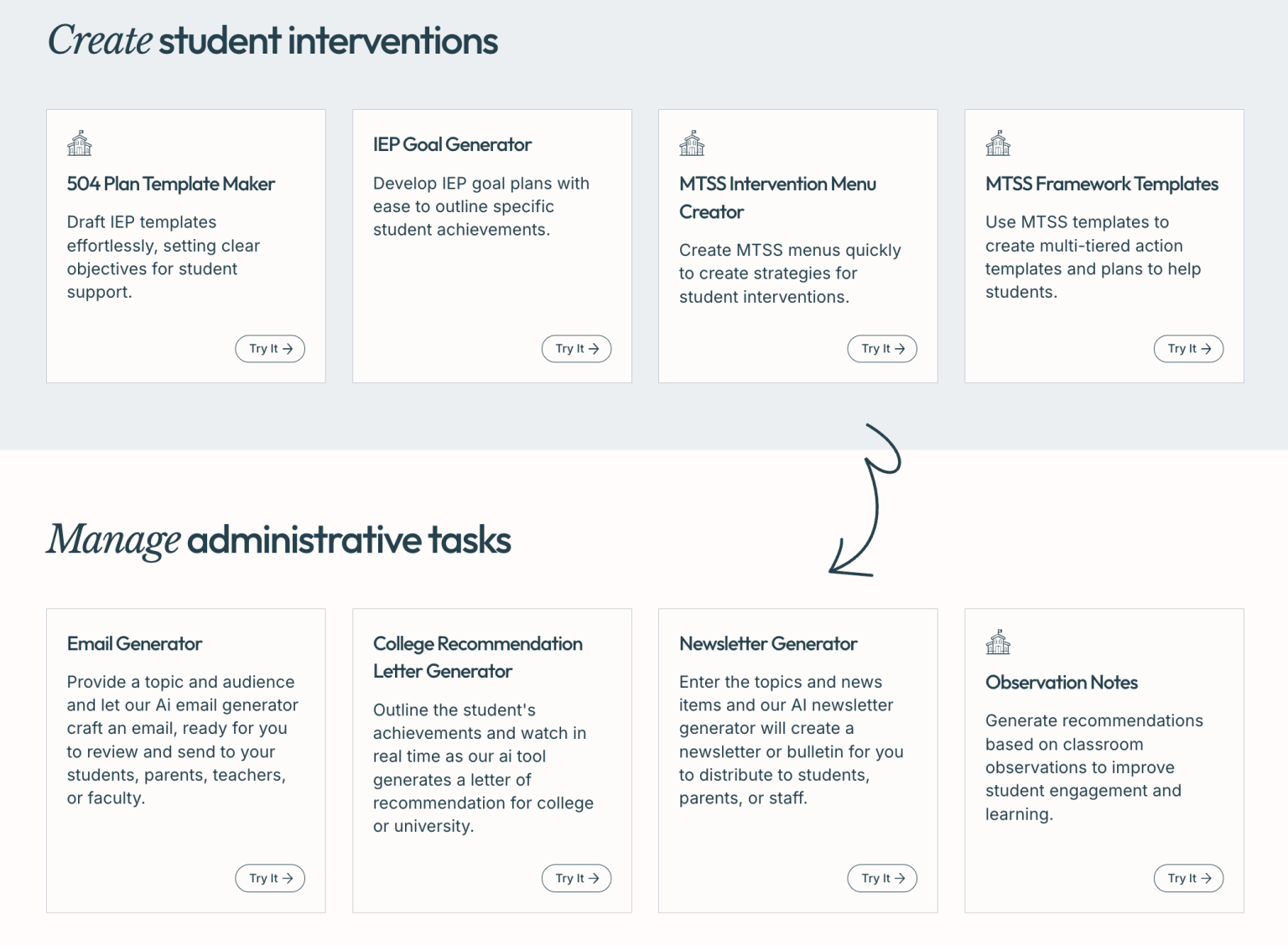Viewport: 1288px width, 946px height.
Task: Click the school icon on 504 Plan Template Maker card
Action: [x=80, y=143]
